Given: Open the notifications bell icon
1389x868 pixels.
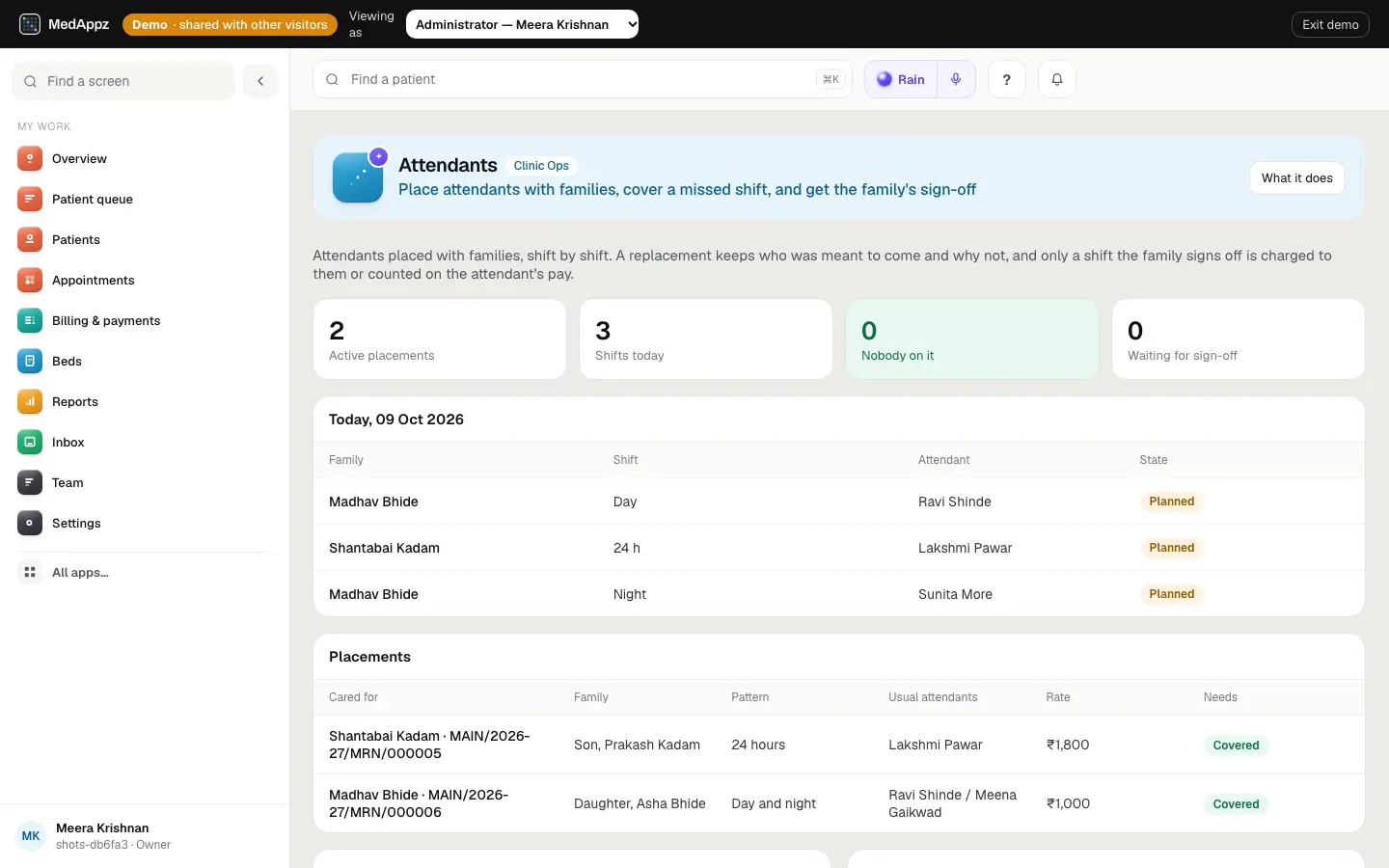Looking at the screenshot, I should [1057, 79].
